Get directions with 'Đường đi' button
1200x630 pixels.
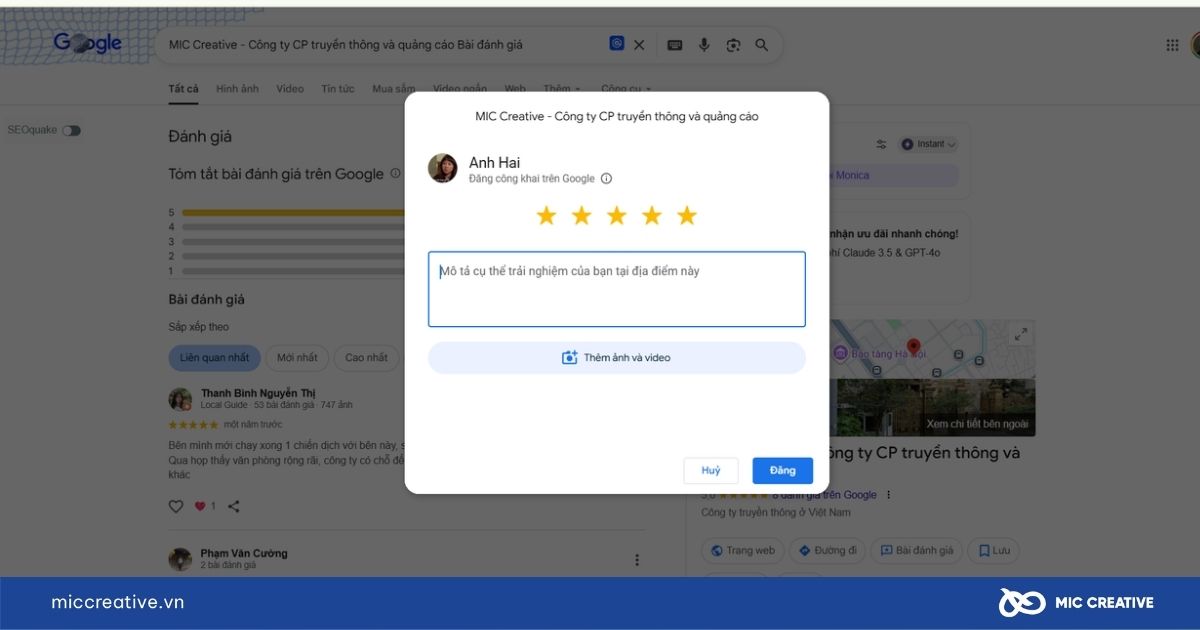pos(827,550)
